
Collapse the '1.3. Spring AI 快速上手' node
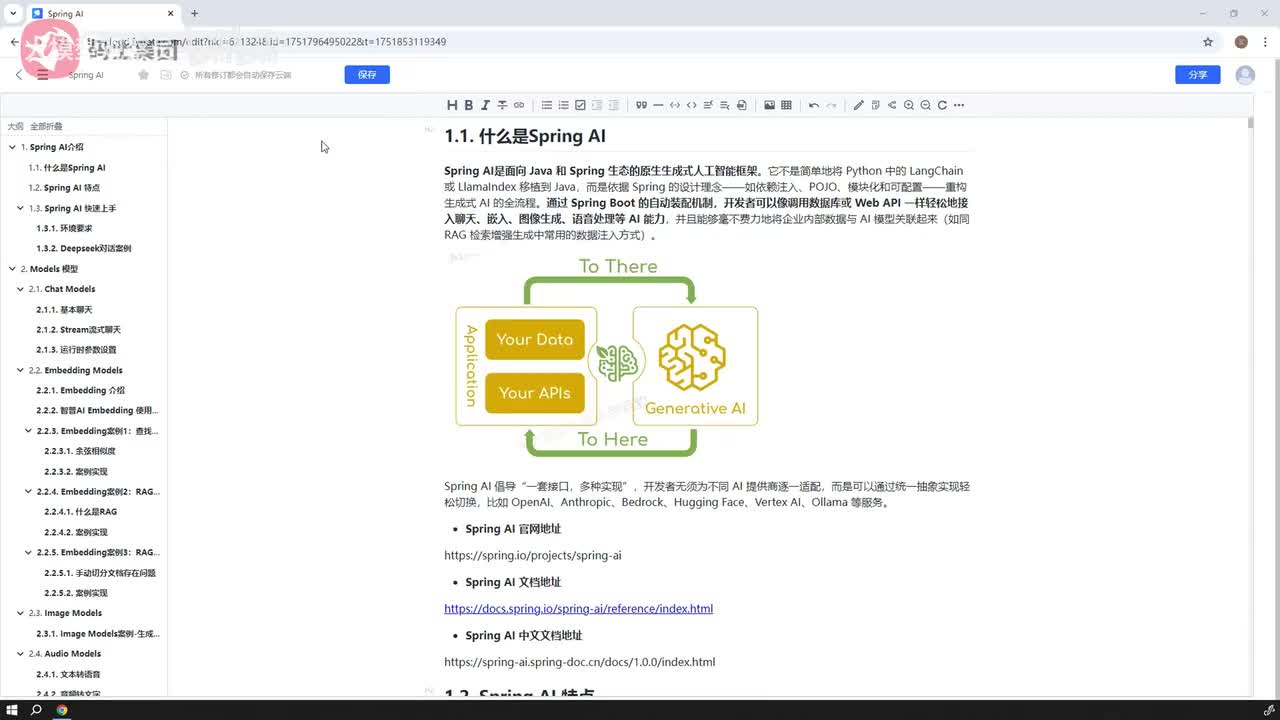point(20,208)
